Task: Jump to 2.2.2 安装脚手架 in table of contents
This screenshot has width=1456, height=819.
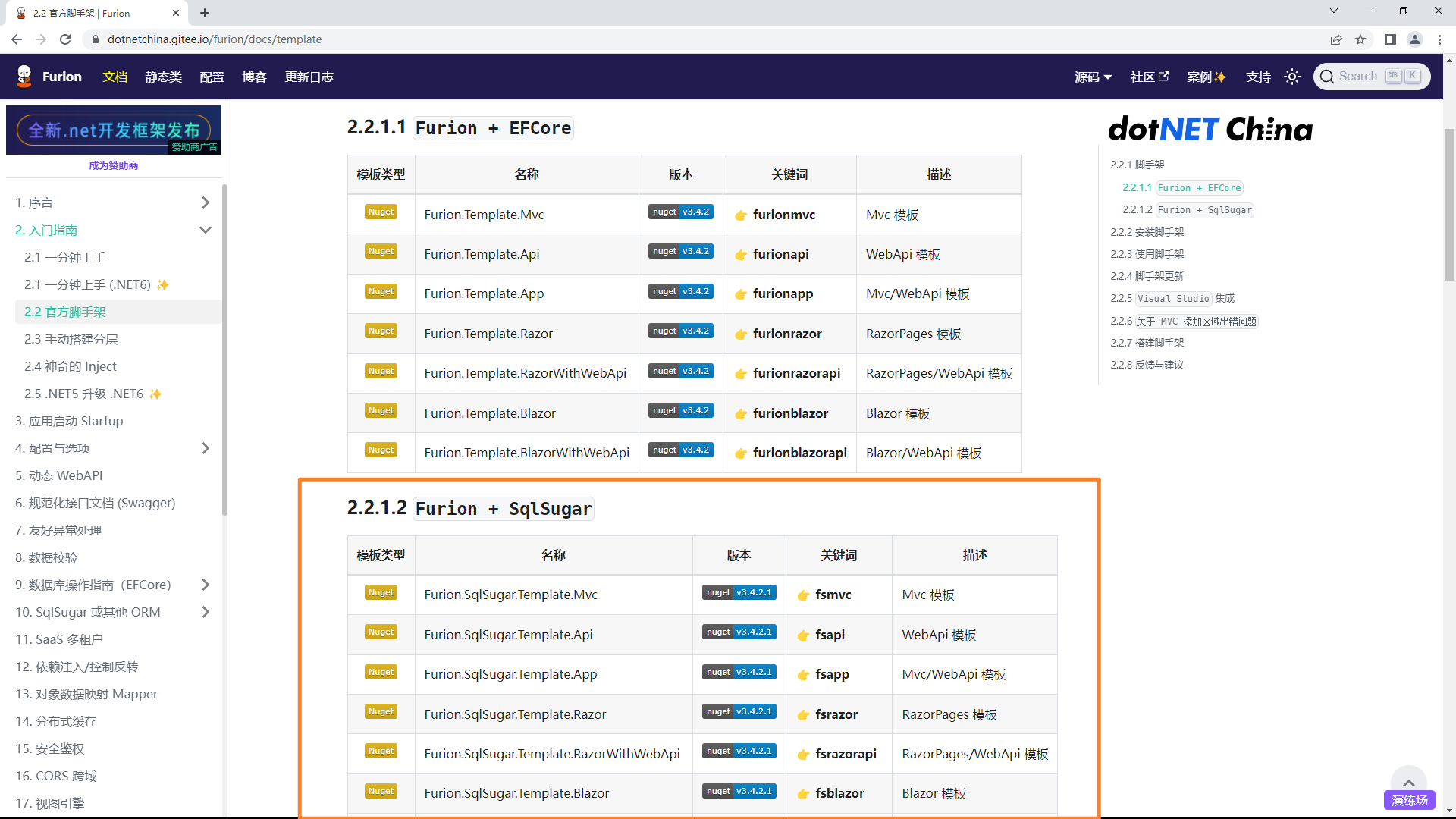Action: tap(1147, 232)
